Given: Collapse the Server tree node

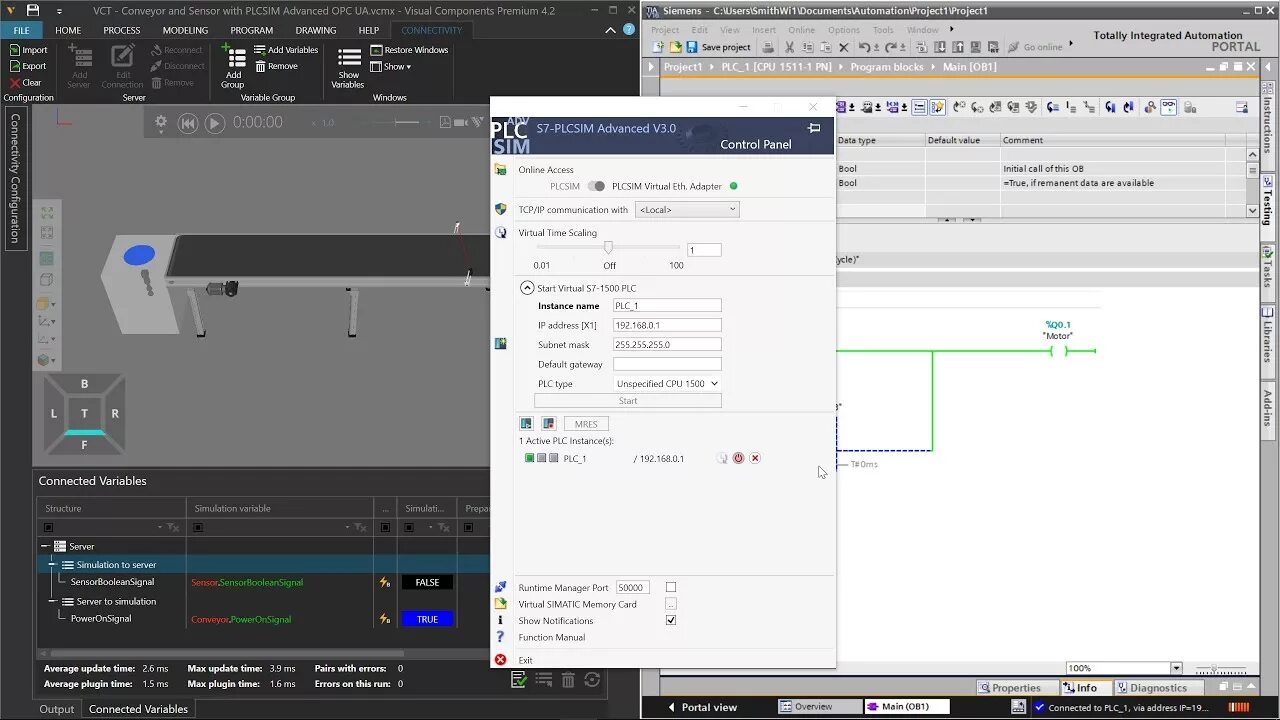Looking at the screenshot, I should 45,546.
